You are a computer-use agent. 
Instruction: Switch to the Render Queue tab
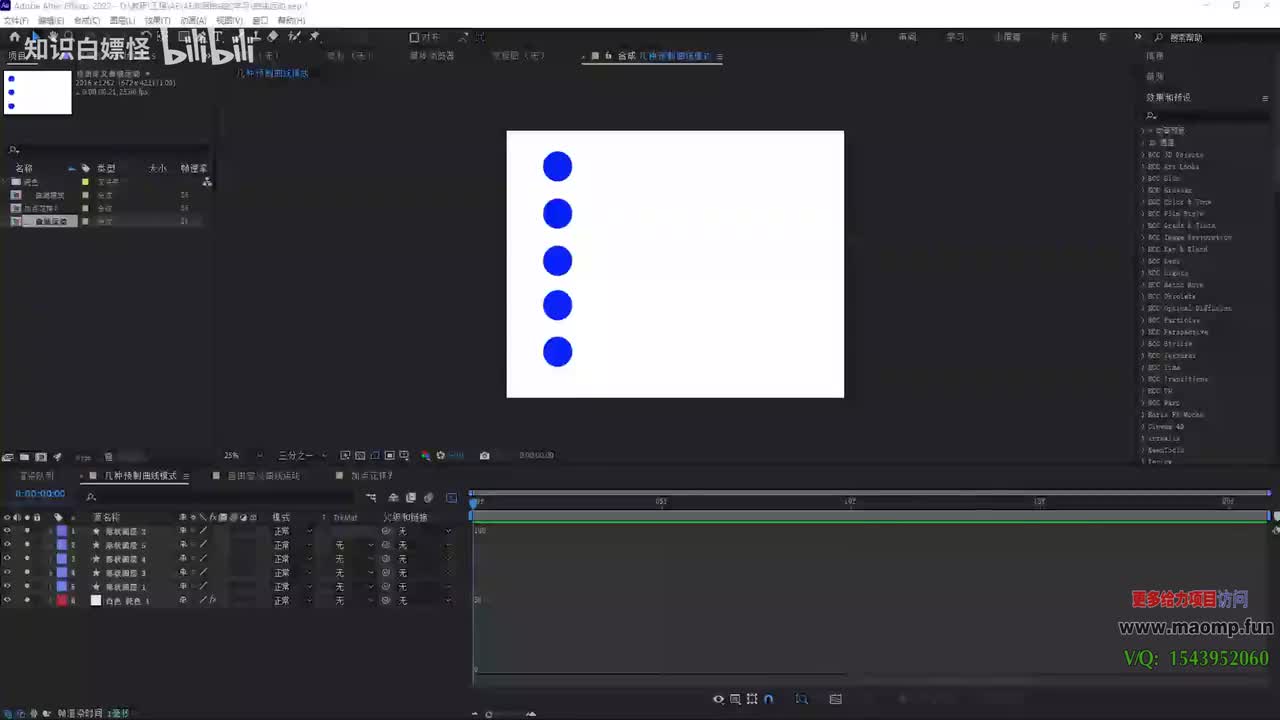[x=38, y=476]
